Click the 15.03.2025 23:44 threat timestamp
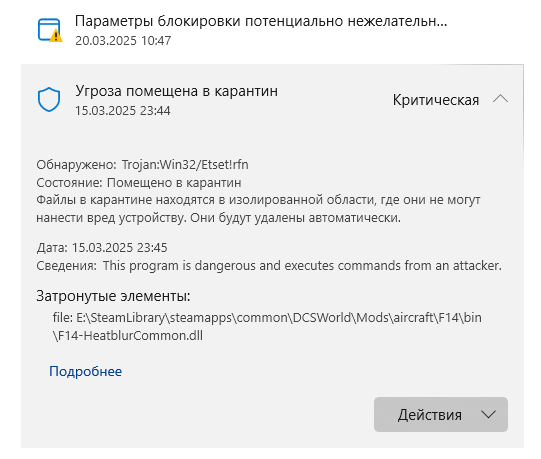Viewport: 541px width, 459px height. (123, 111)
